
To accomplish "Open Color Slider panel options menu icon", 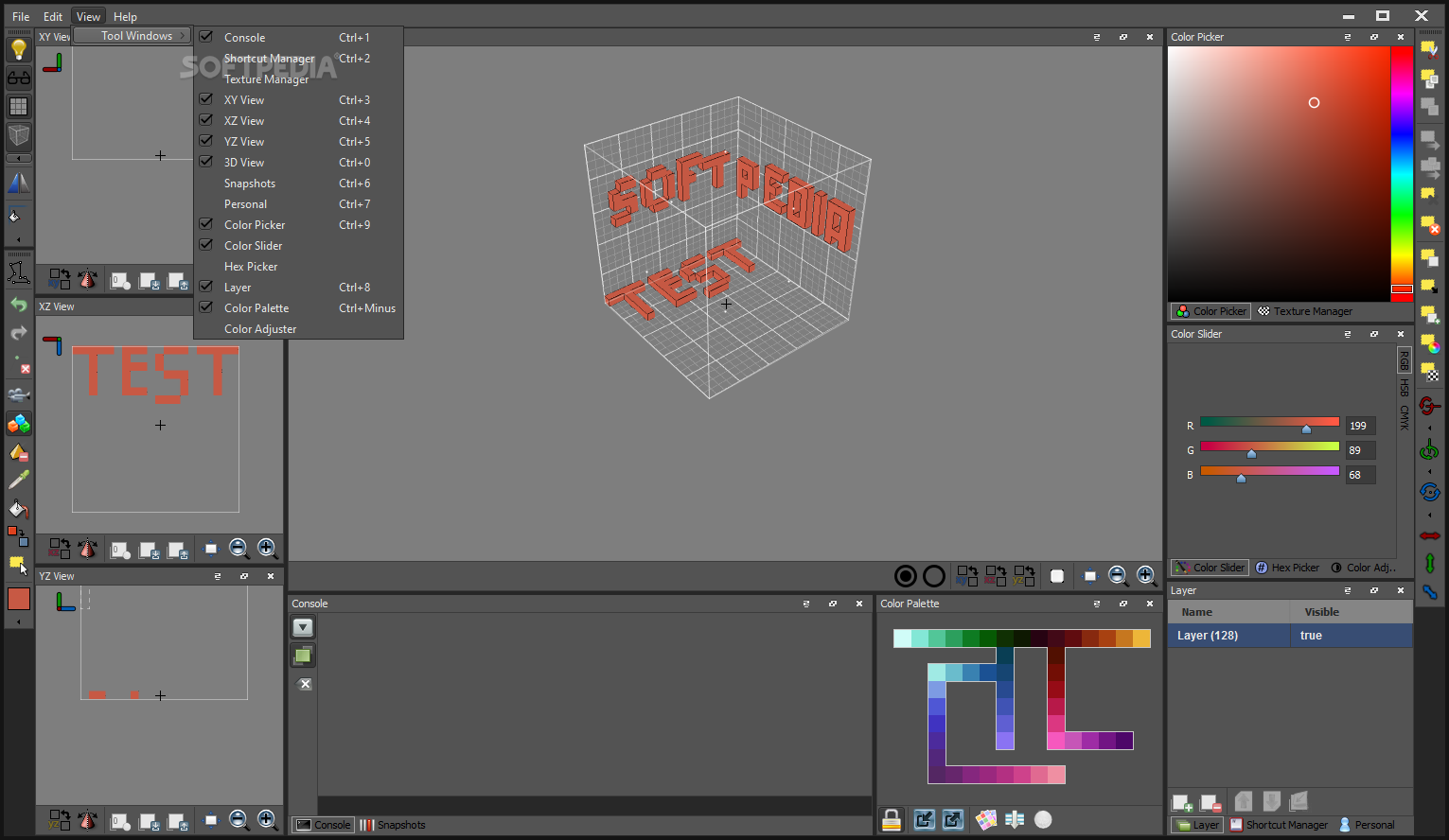I will (1348, 334).
